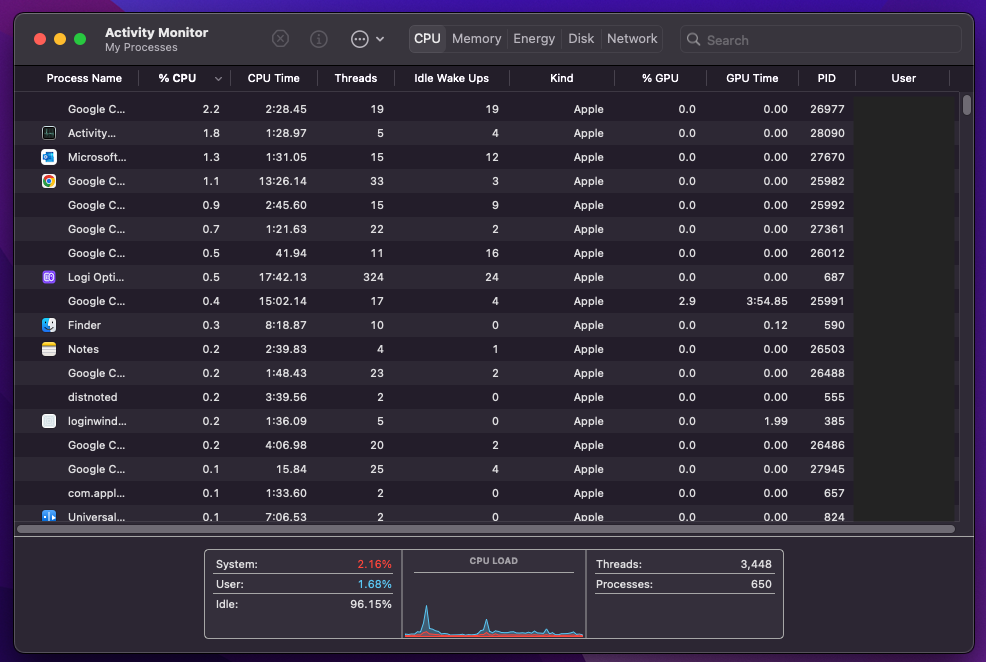Click the Universal Control process icon
The height and width of the screenshot is (662, 986).
pyautogui.click(x=49, y=516)
